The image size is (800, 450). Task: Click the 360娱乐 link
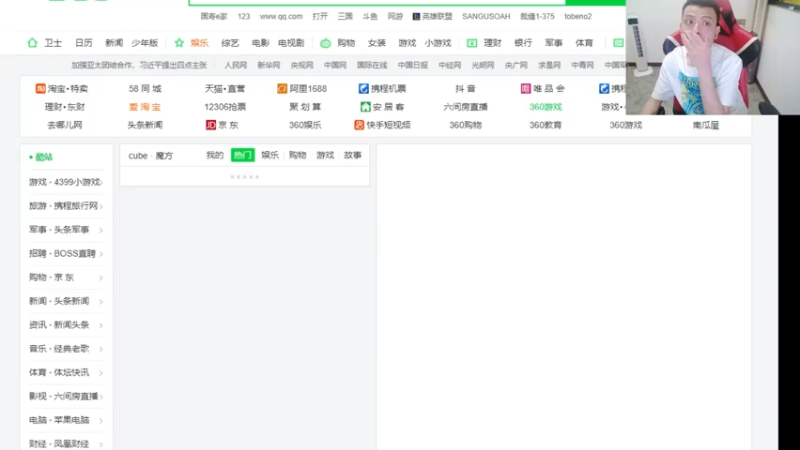[305, 125]
